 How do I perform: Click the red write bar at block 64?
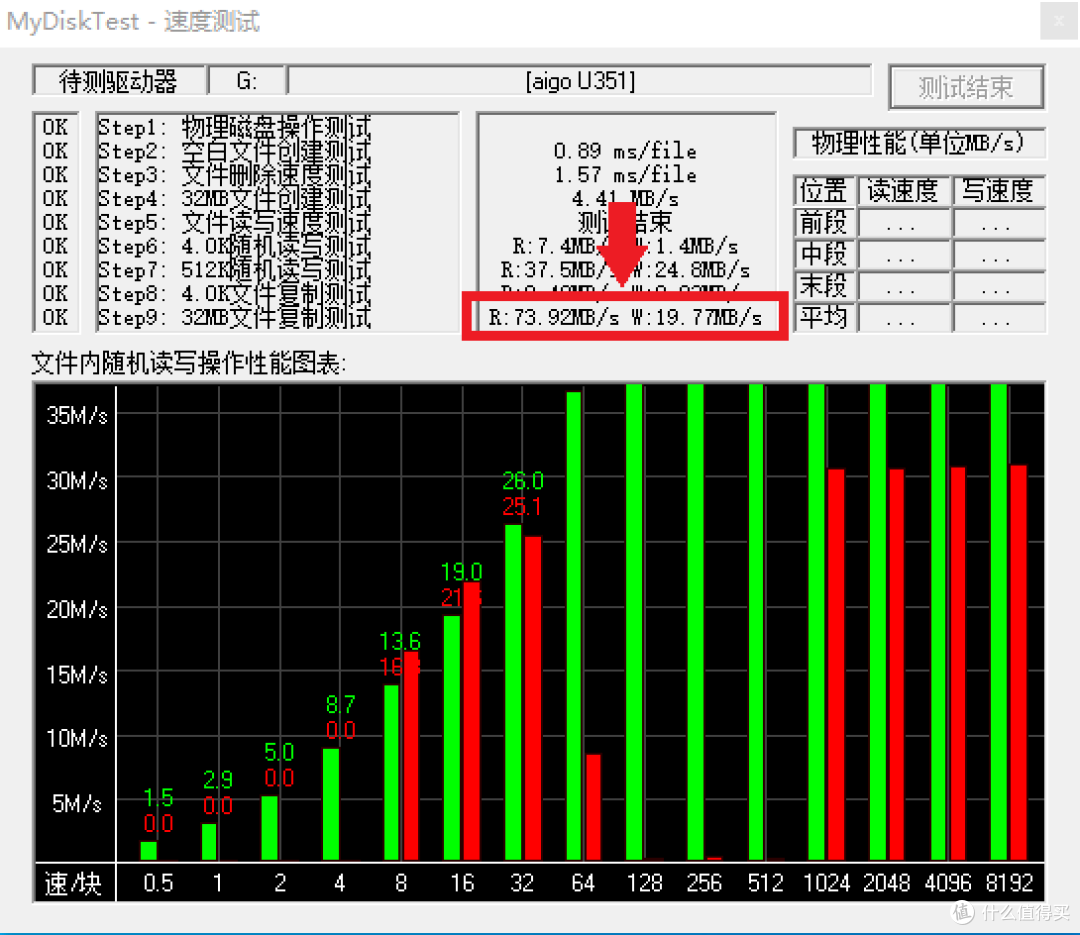(593, 808)
